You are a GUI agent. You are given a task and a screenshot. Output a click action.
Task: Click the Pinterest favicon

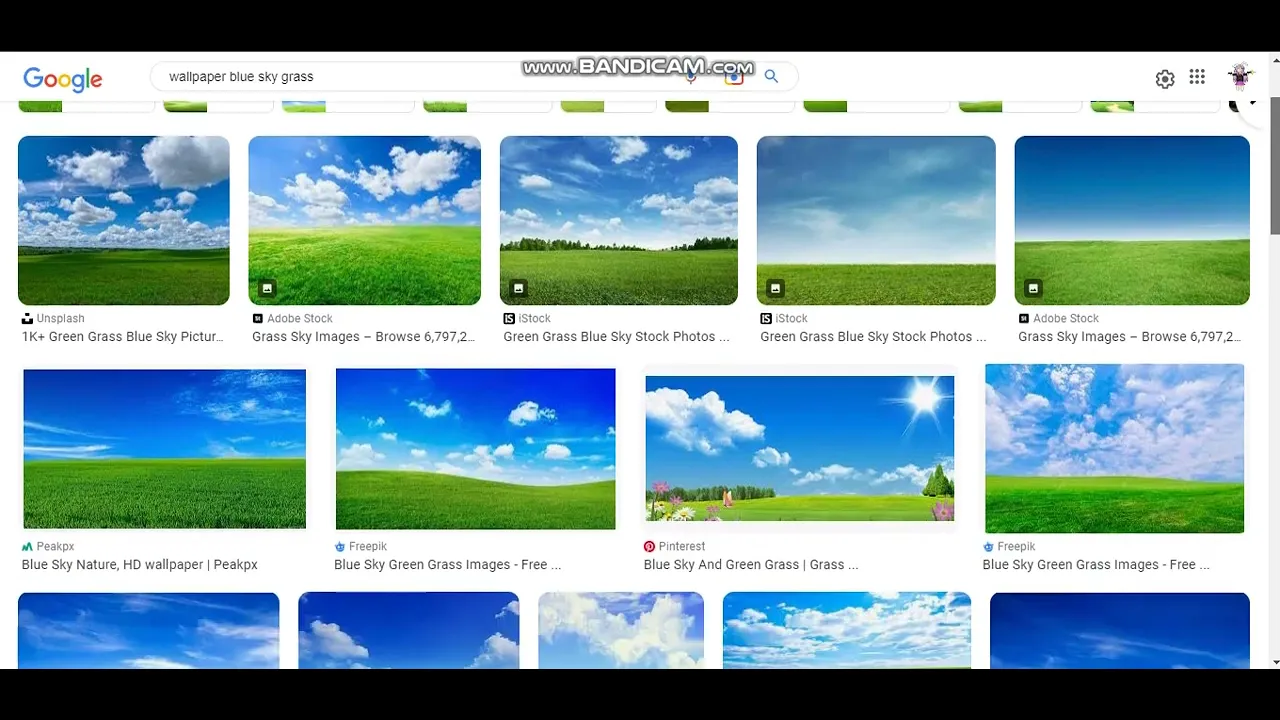point(649,547)
